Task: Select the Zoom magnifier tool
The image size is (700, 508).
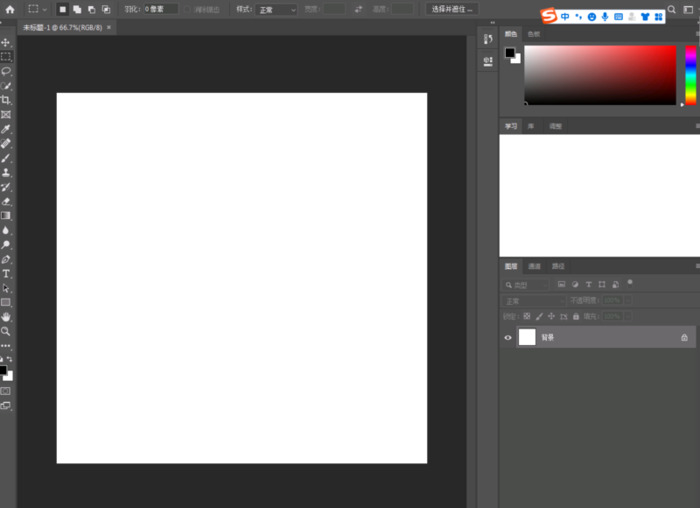Action: pyautogui.click(x=6, y=331)
